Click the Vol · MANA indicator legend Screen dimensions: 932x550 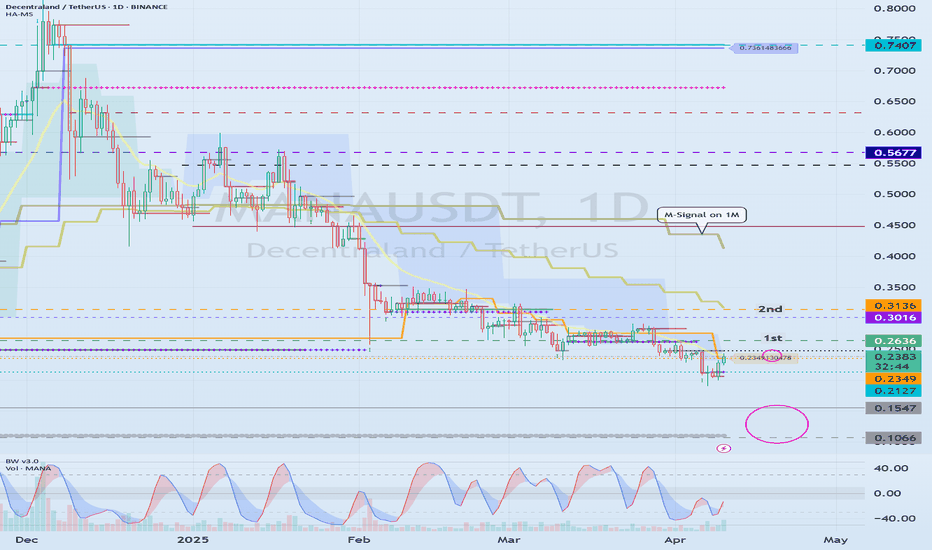(x=28, y=469)
